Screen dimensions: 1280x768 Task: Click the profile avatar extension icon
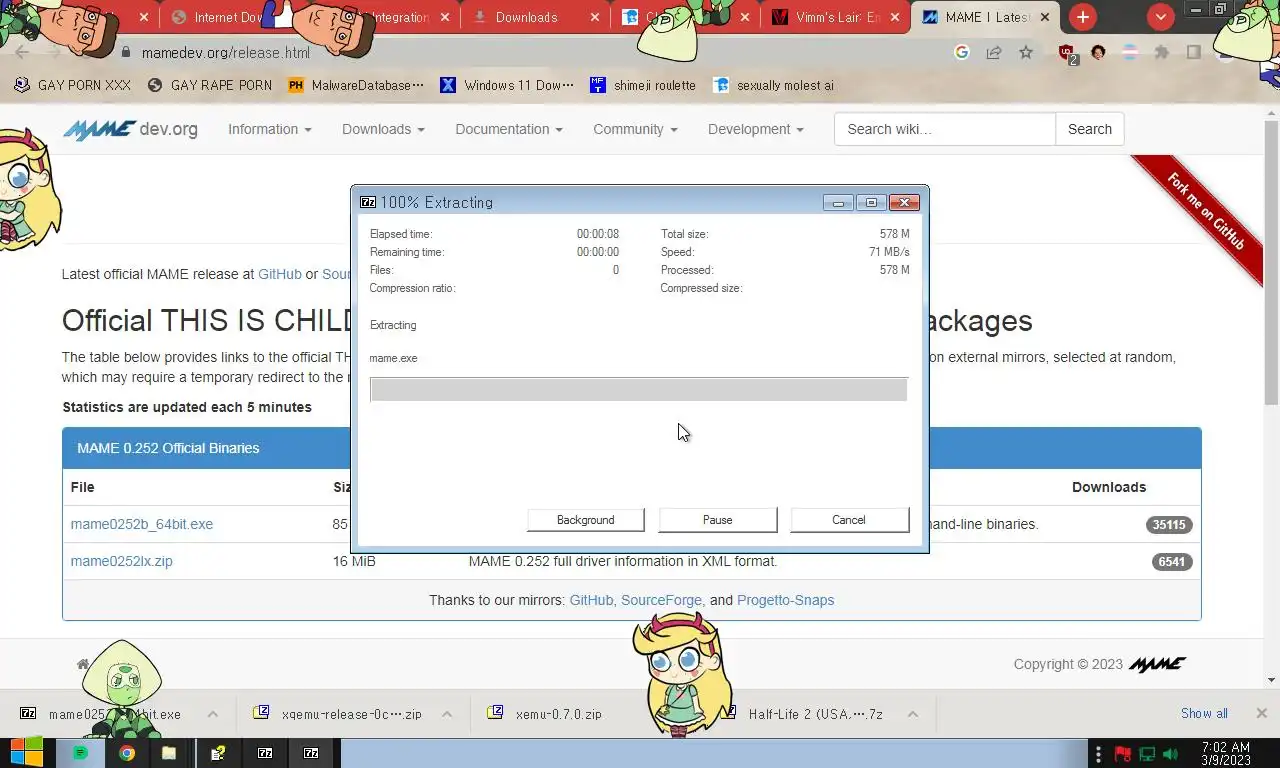[1098, 52]
